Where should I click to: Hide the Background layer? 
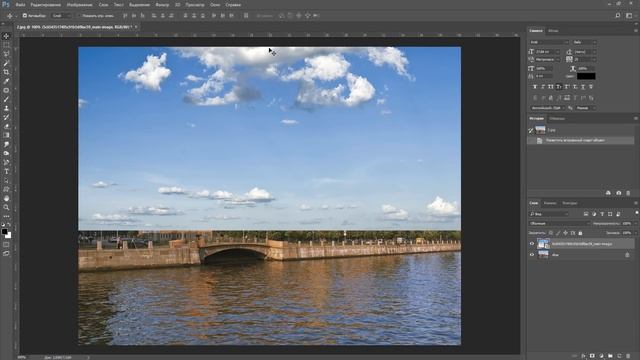[x=531, y=255]
